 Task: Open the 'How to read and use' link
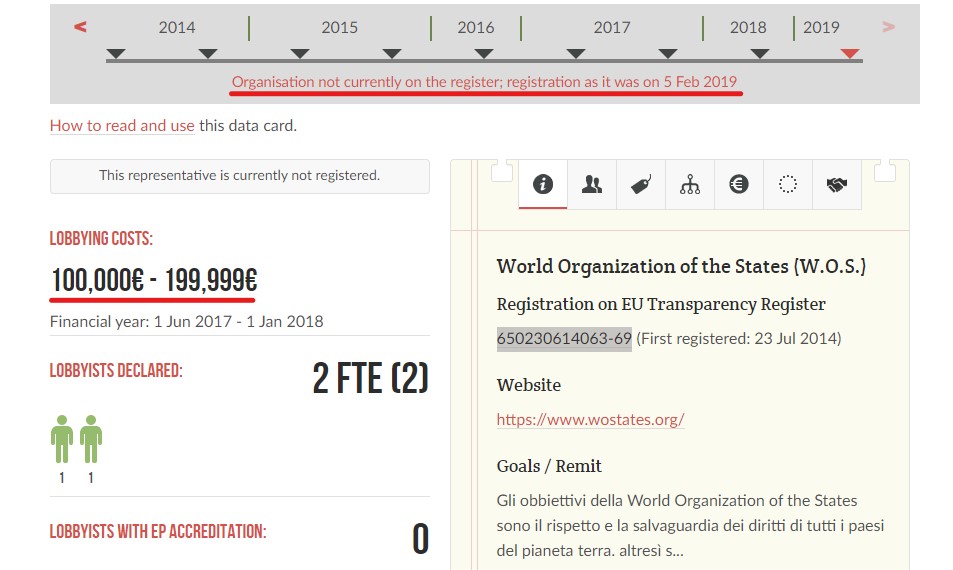(x=122, y=125)
